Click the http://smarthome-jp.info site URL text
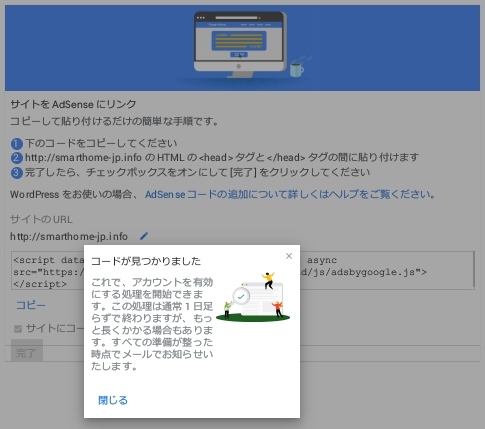Screen dimensions: 485x429 69,236
